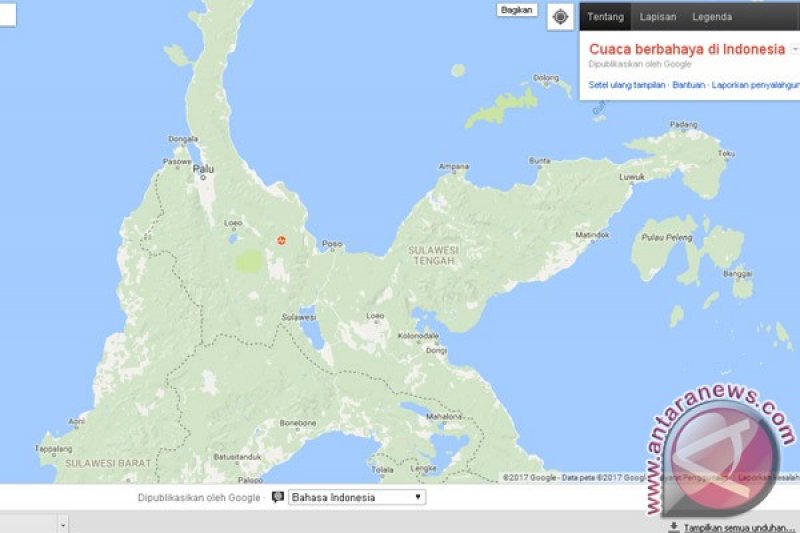
Task: Click the SULAWESI BARAT province label
Action: pos(108,464)
